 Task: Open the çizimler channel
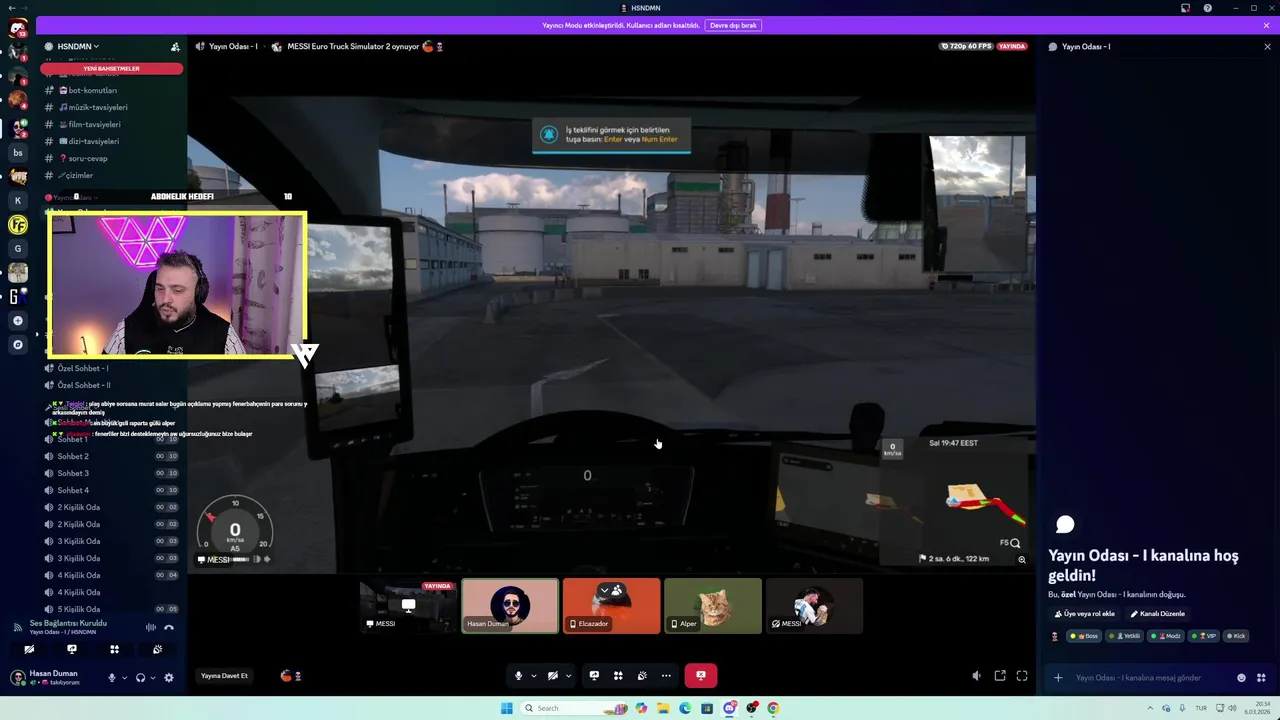coord(112,175)
